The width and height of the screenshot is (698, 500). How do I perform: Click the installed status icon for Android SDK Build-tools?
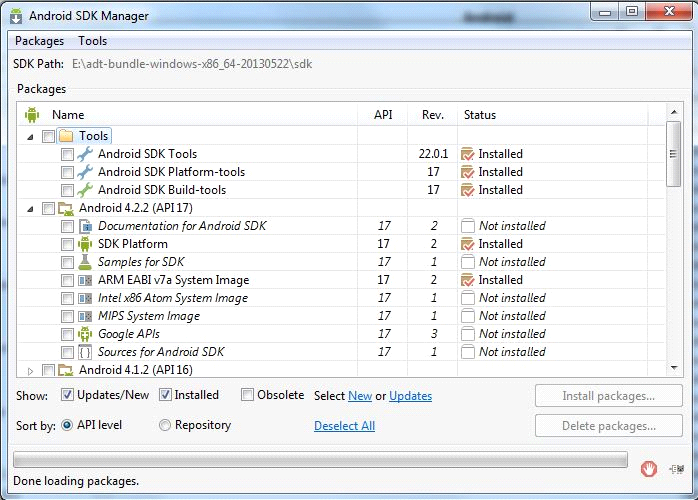click(467, 190)
